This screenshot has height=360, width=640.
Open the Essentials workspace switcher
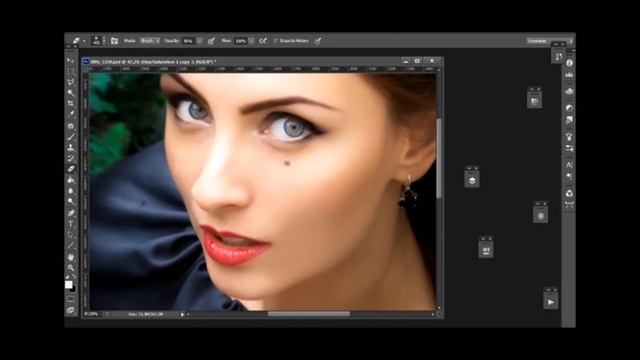coord(549,41)
